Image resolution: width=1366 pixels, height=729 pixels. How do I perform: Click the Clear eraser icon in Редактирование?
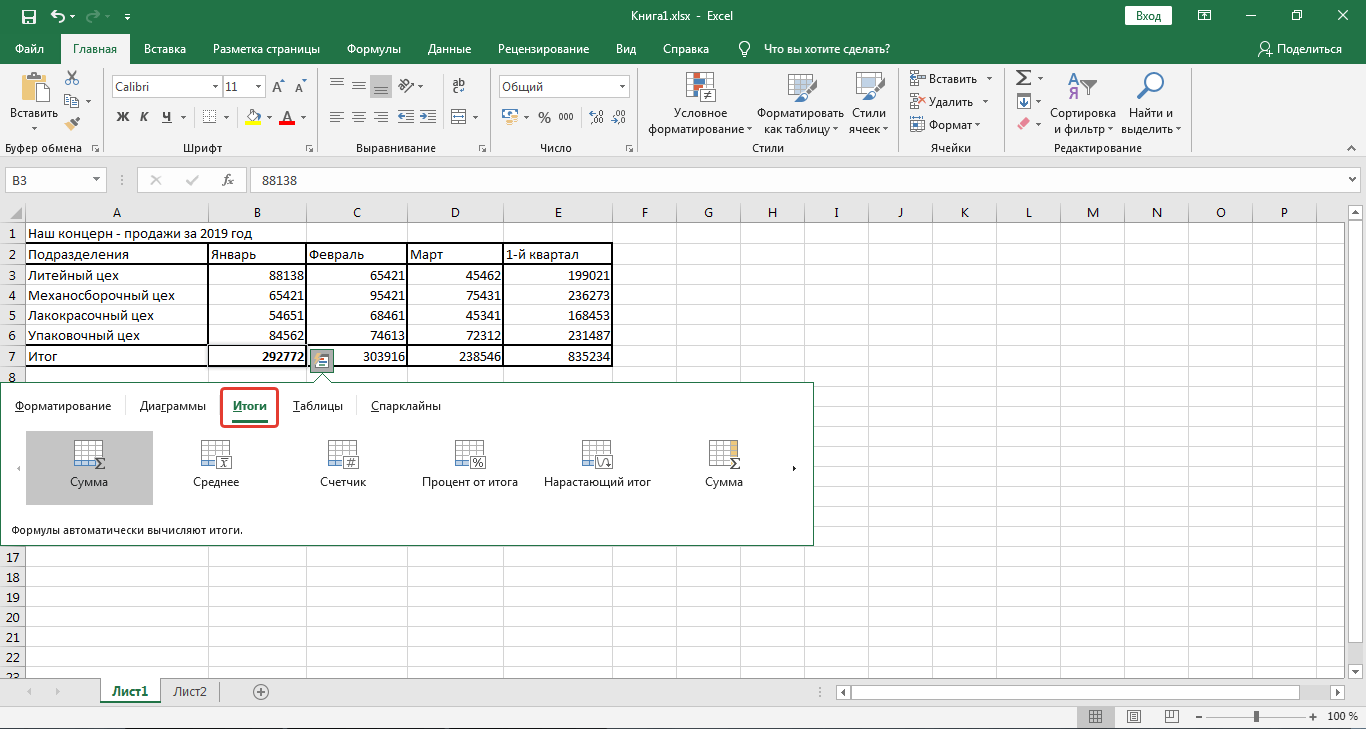1023,124
